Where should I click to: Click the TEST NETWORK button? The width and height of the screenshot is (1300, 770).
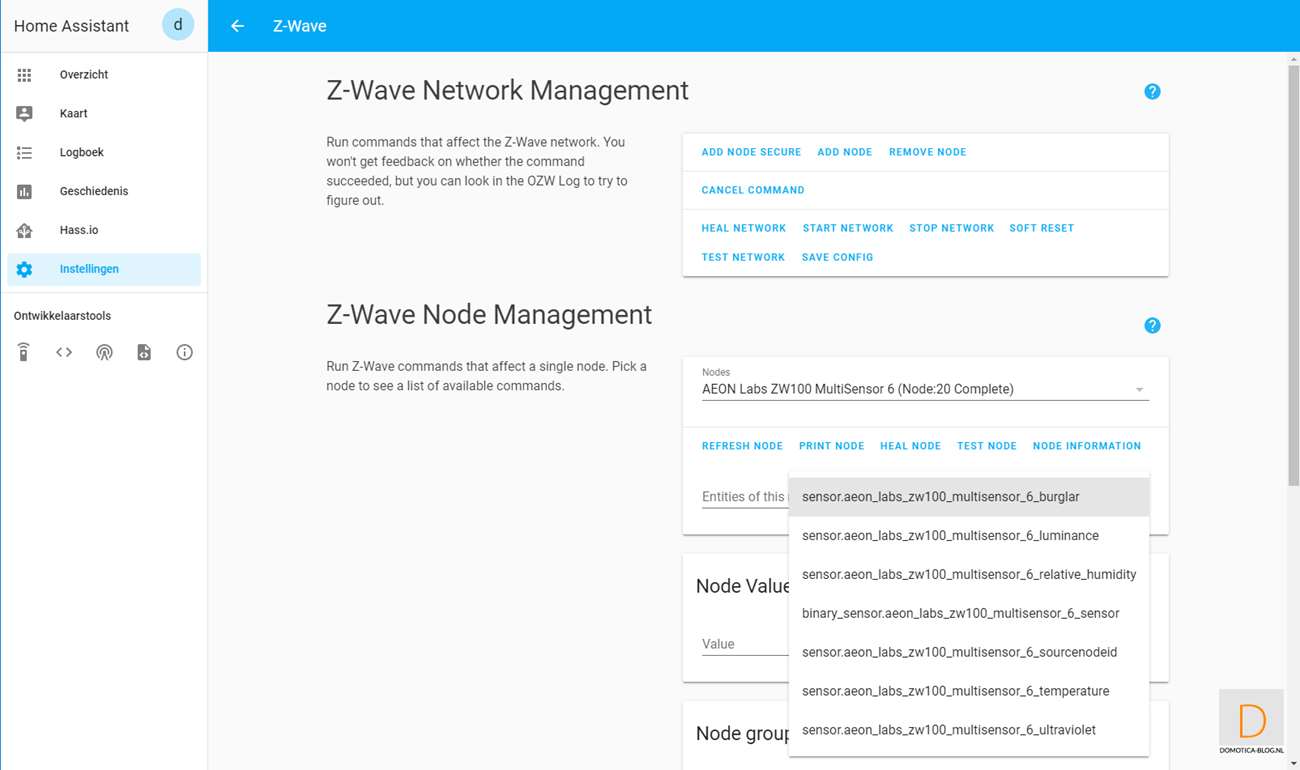point(744,257)
